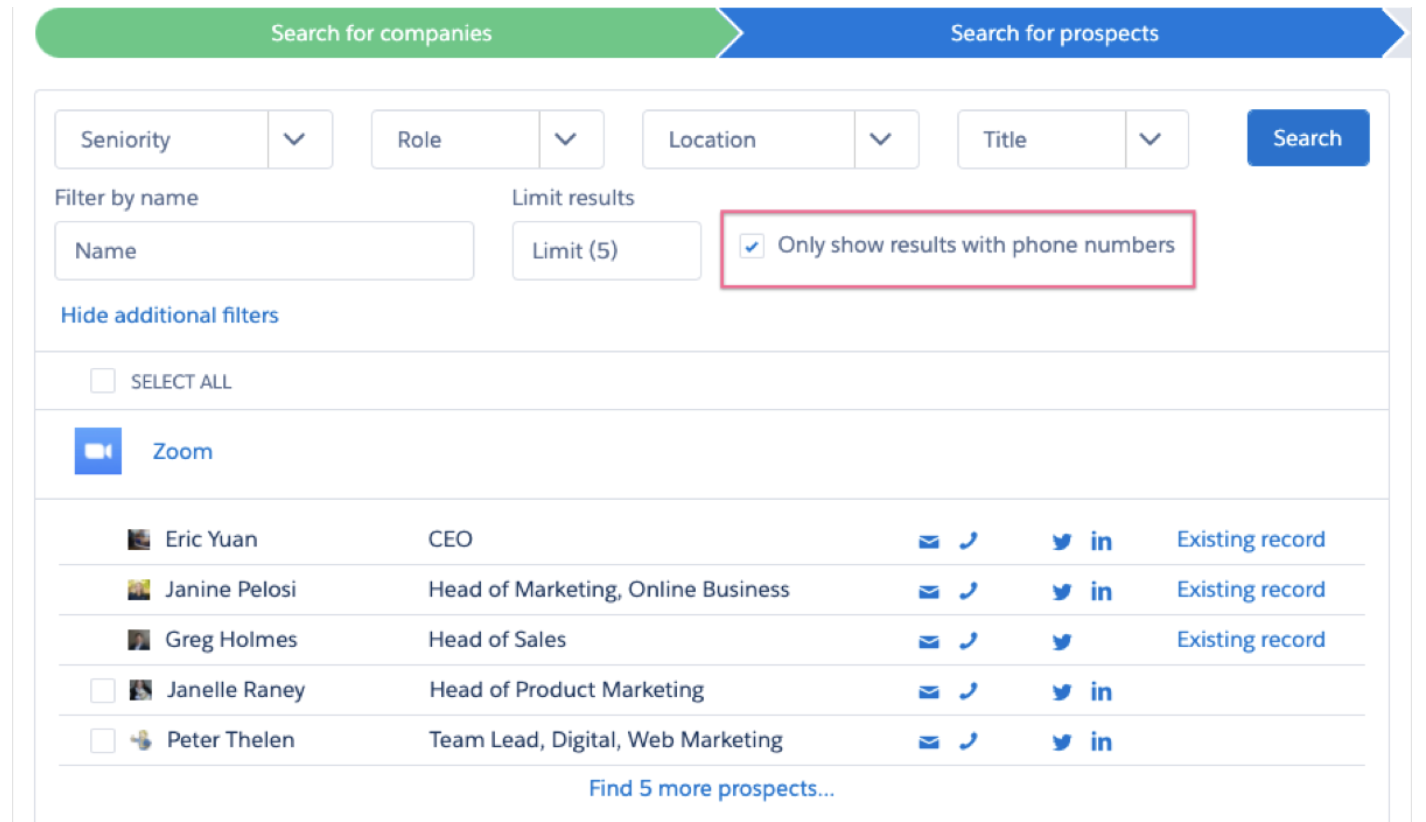Go to Search for prospects step
This screenshot has width=1426, height=822.
click(1054, 33)
